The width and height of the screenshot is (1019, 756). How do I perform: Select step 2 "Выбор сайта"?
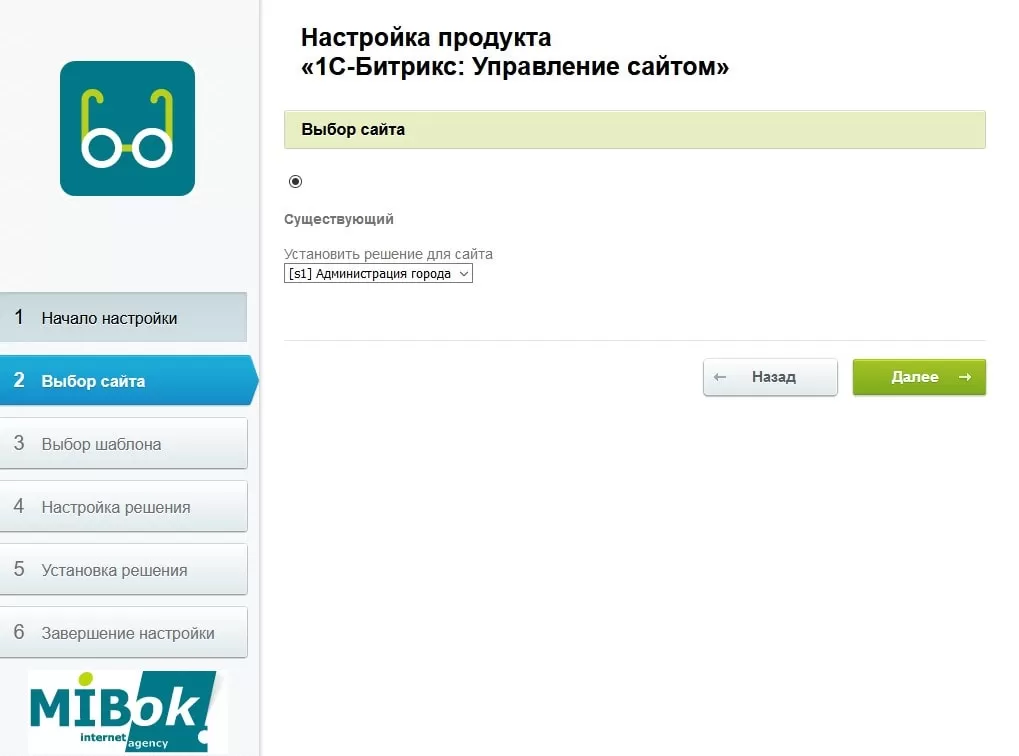[129, 380]
